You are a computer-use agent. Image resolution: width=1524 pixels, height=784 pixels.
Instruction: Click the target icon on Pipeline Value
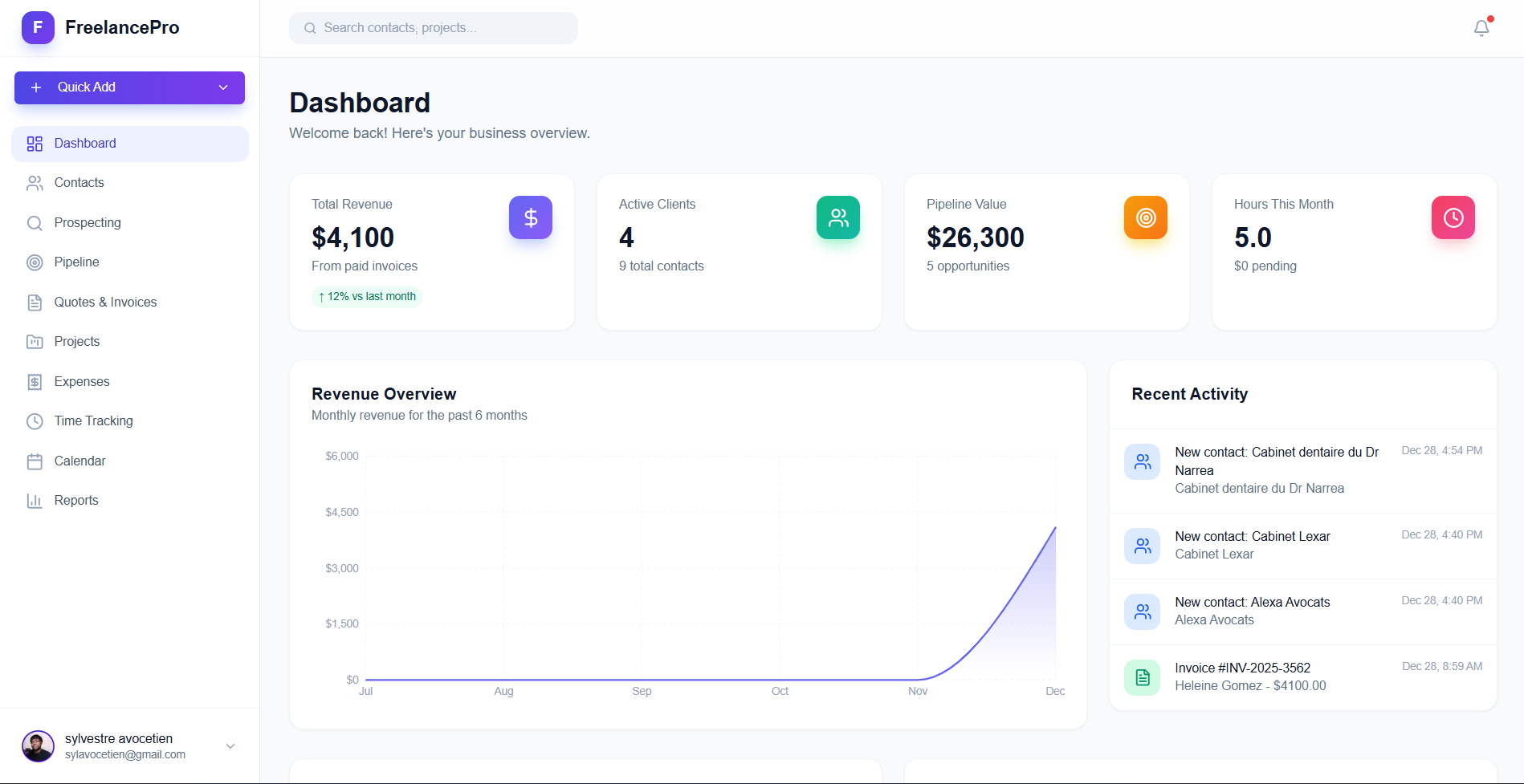click(x=1146, y=217)
